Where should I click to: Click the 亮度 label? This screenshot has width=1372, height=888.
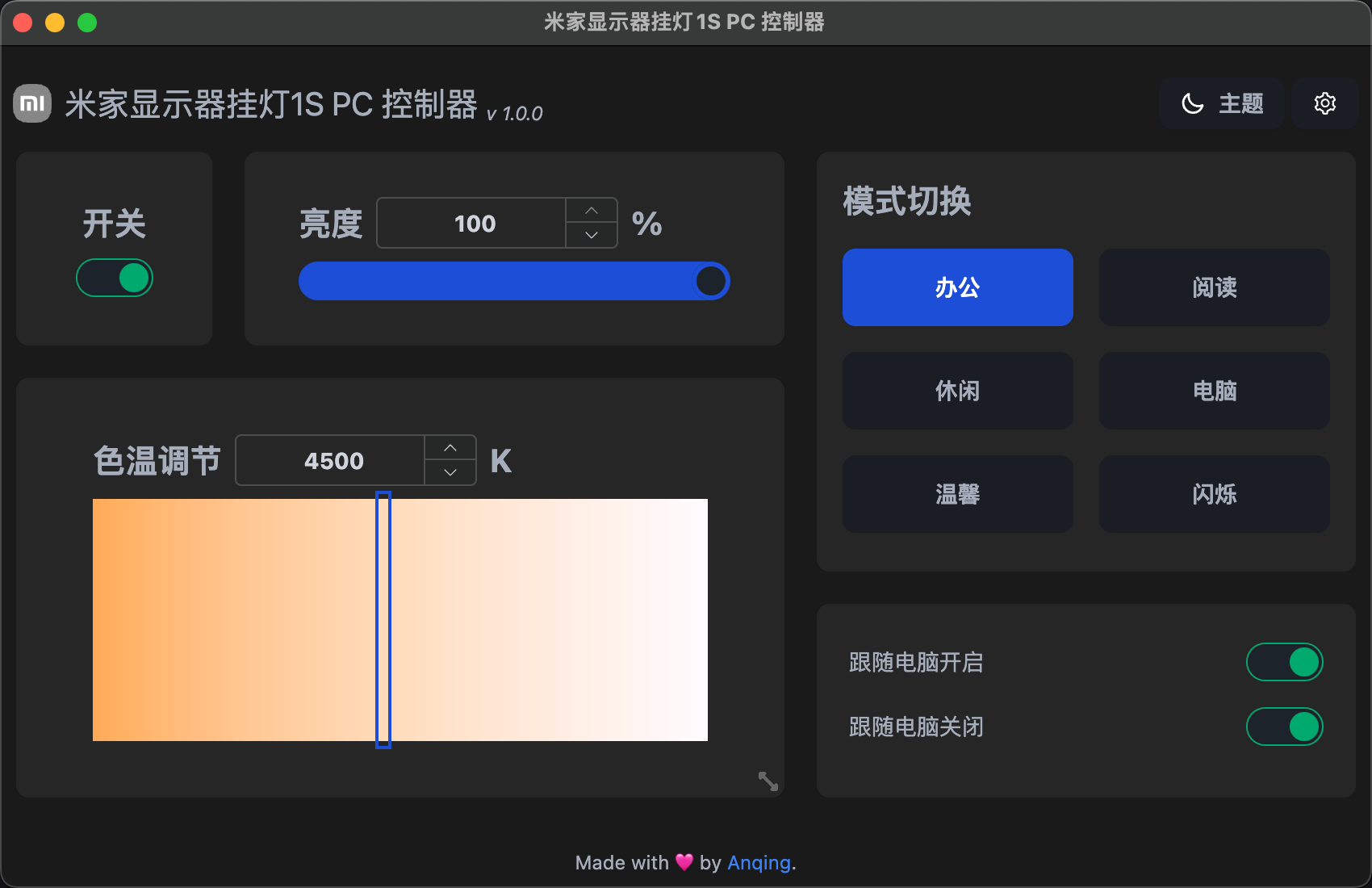click(331, 224)
